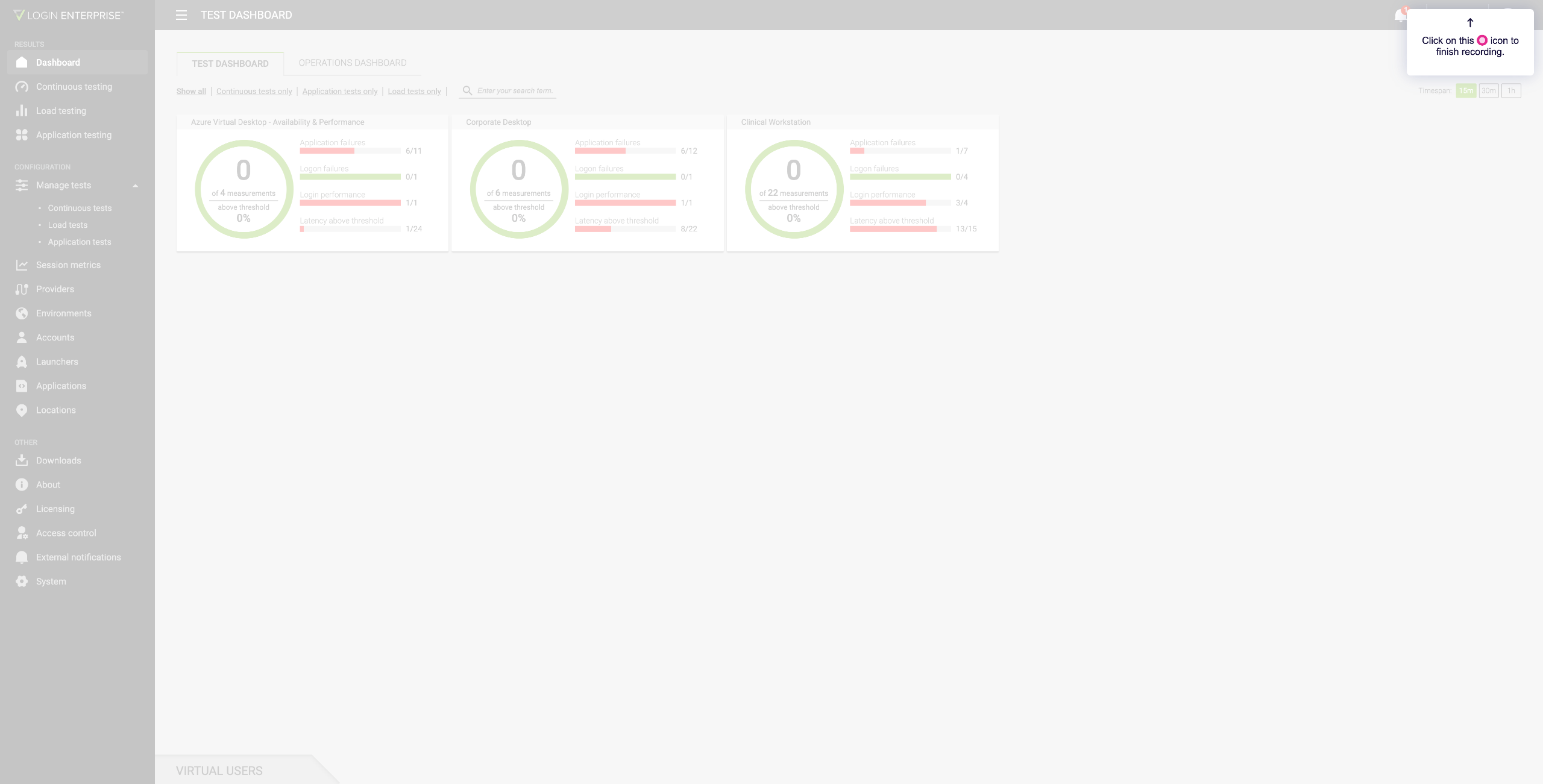
Task: Set timespan to 1h
Action: [x=1511, y=91]
